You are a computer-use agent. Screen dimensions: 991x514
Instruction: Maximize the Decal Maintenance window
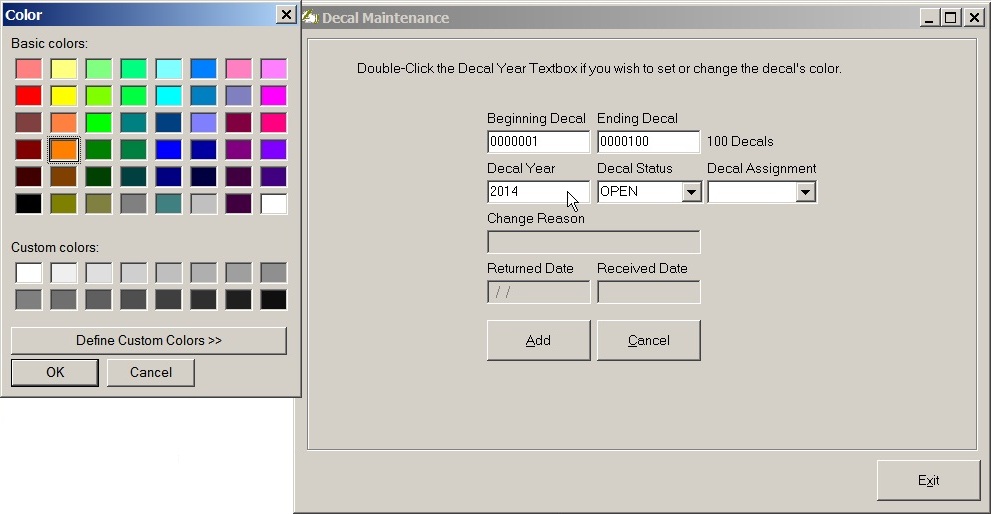point(951,18)
